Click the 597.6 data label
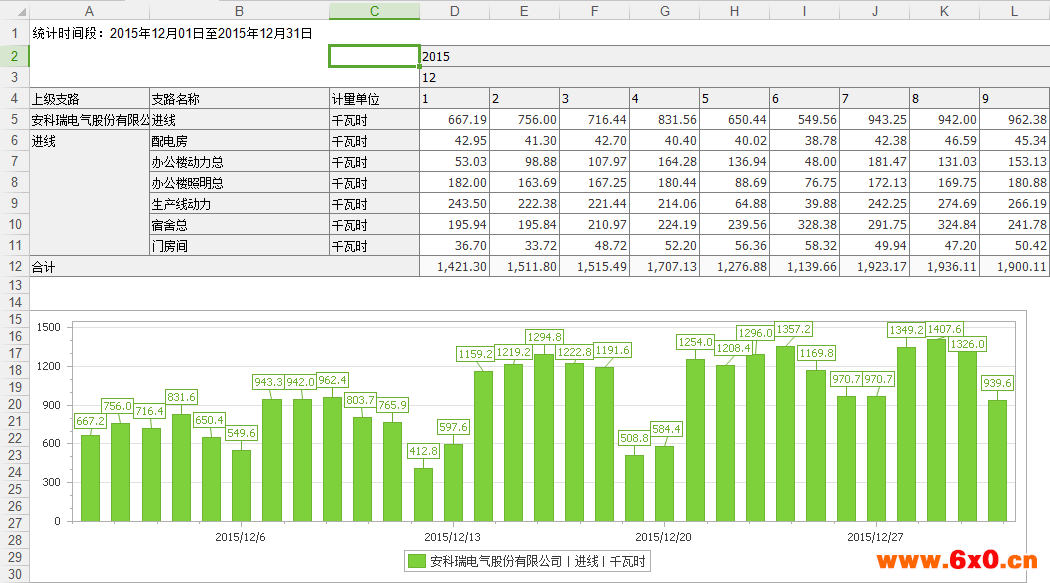 453,427
